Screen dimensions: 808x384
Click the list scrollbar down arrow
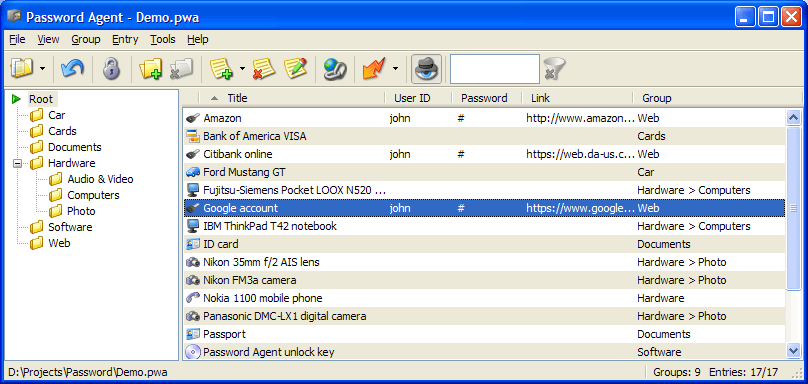point(793,350)
